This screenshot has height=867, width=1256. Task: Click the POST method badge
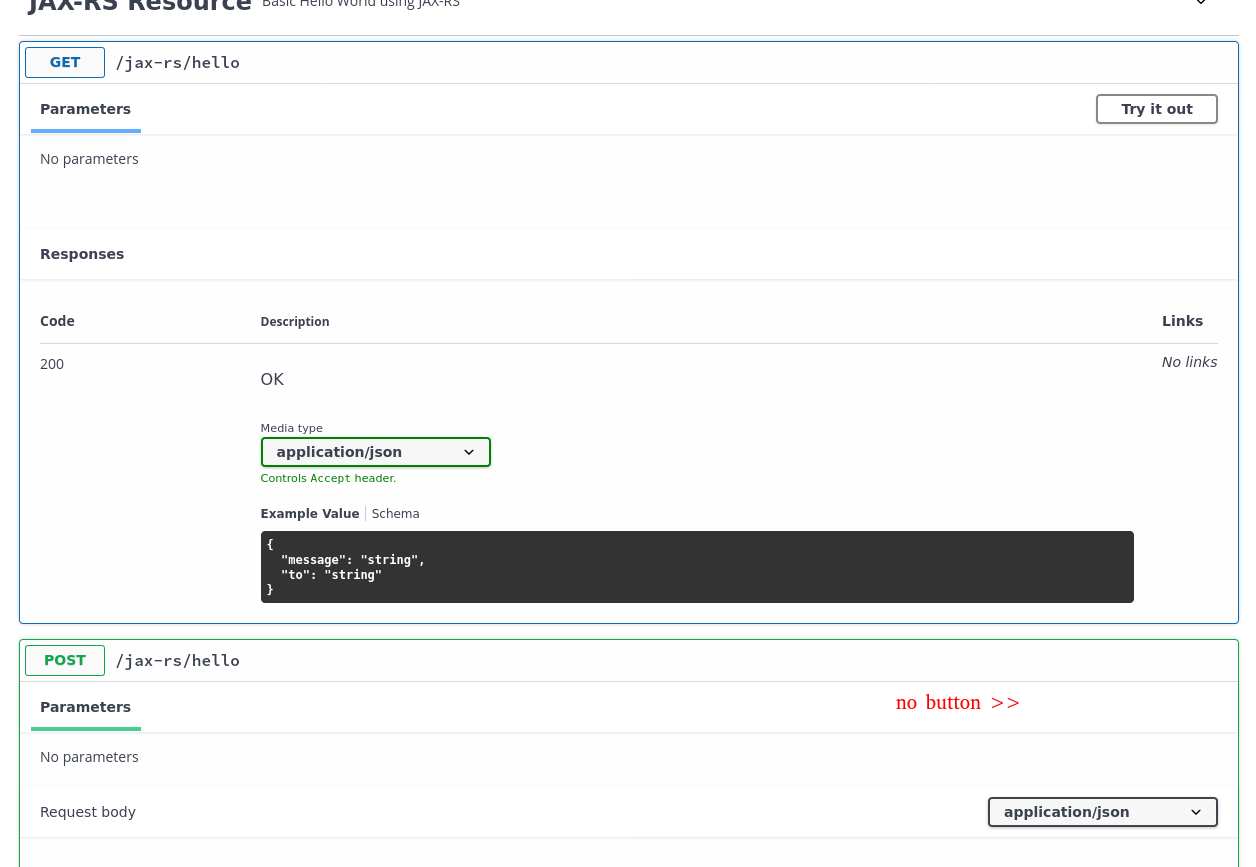click(65, 660)
